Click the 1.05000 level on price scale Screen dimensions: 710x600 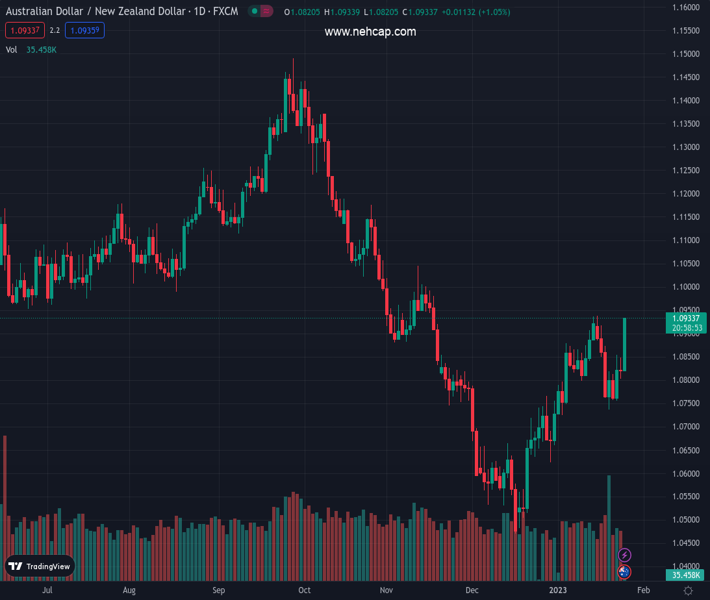[x=686, y=520]
